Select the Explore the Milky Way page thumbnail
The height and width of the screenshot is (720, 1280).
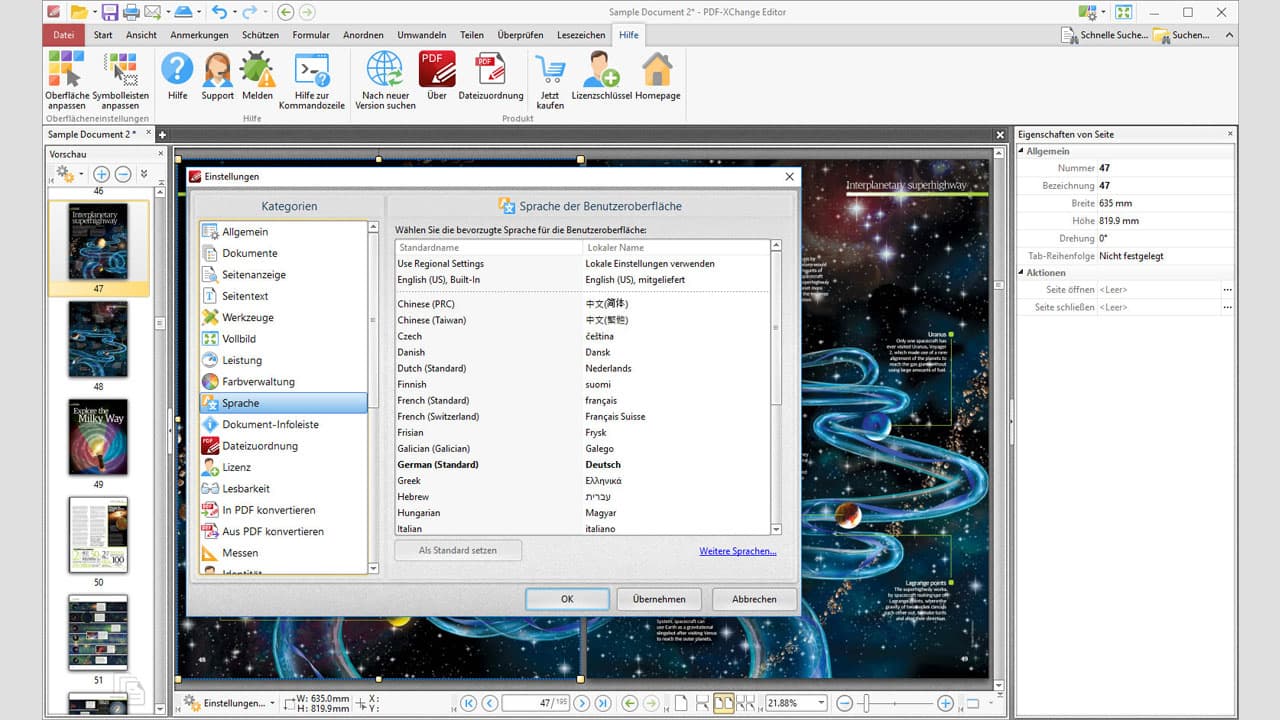97,437
